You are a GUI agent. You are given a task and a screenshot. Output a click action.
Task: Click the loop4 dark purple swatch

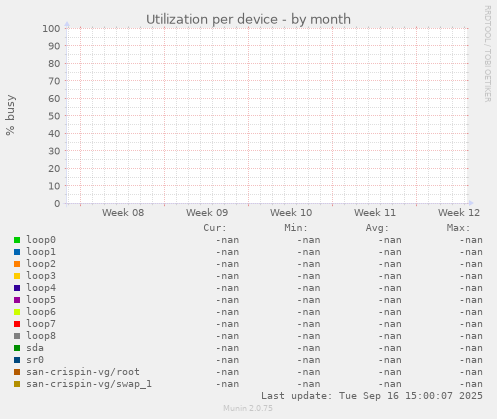click(x=17, y=288)
